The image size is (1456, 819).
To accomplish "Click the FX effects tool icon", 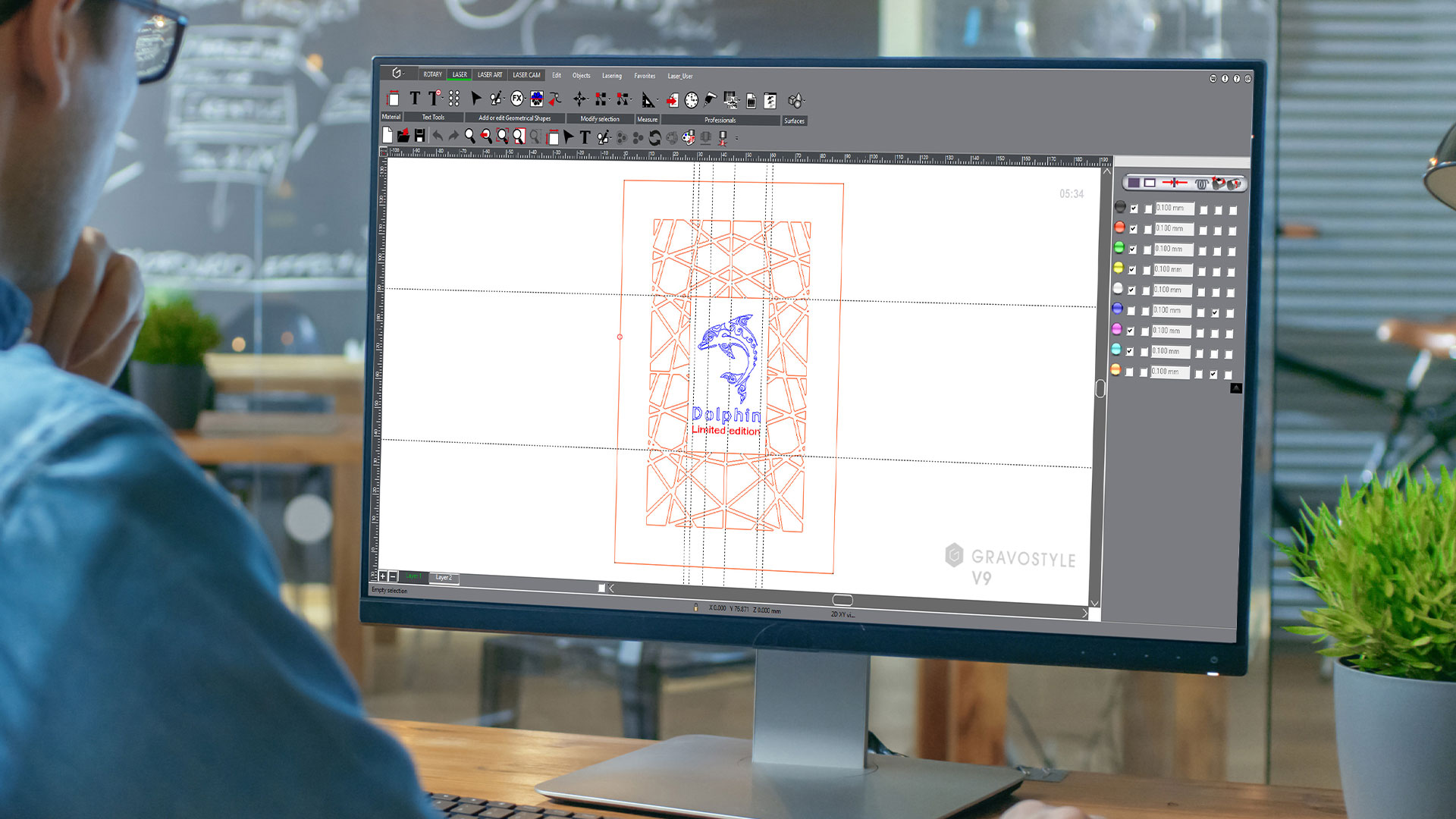I will [516, 99].
